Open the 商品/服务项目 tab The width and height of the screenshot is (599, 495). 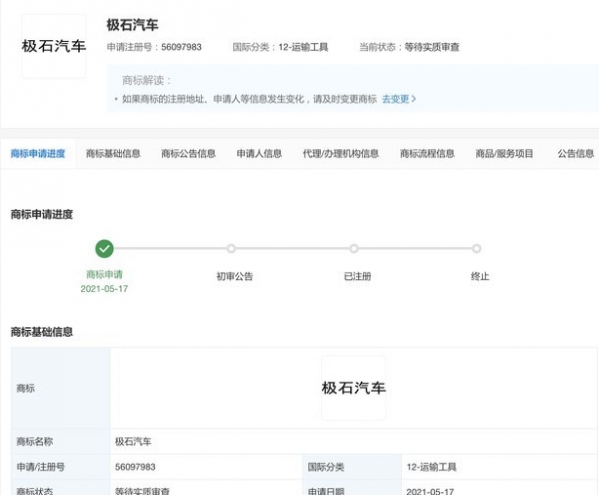504,154
